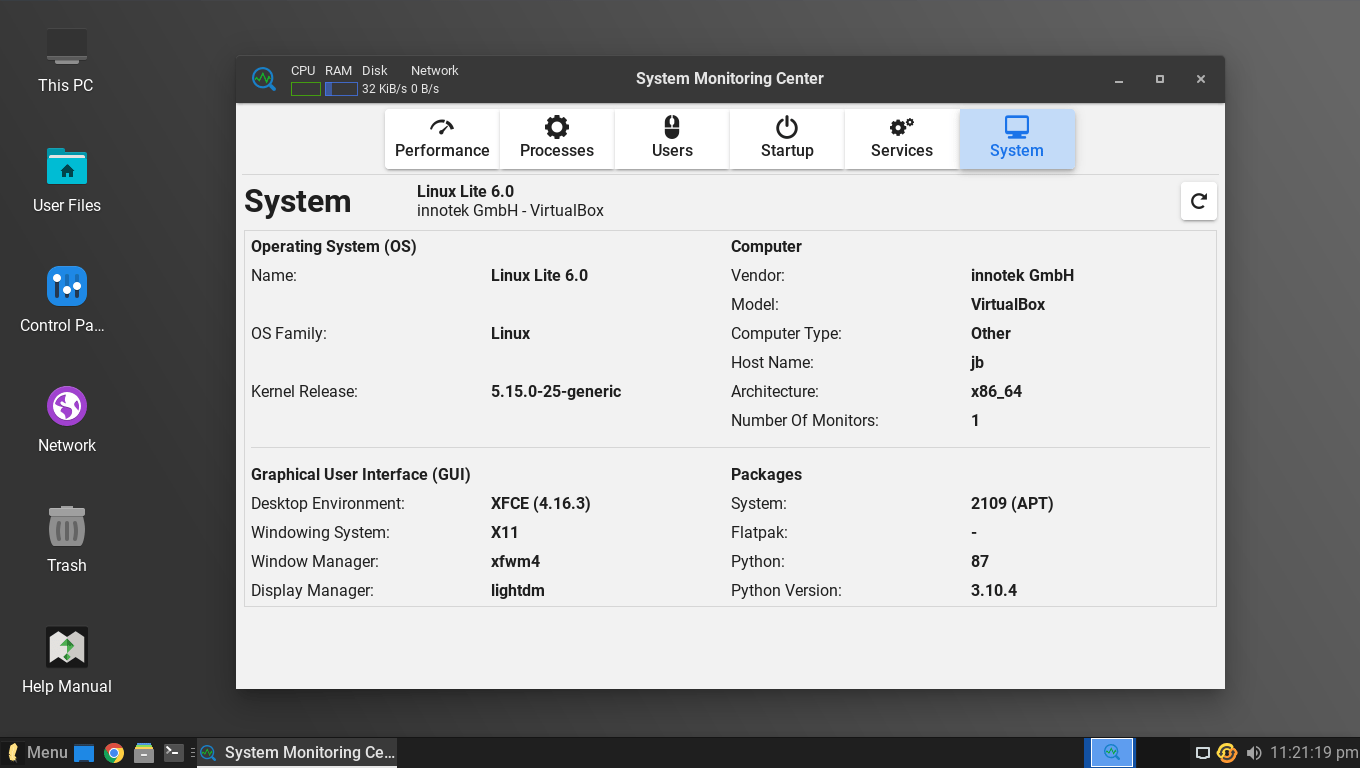Screen dimensions: 1360x768
Task: Open the Help Manual desktop icon
Action: [67, 661]
